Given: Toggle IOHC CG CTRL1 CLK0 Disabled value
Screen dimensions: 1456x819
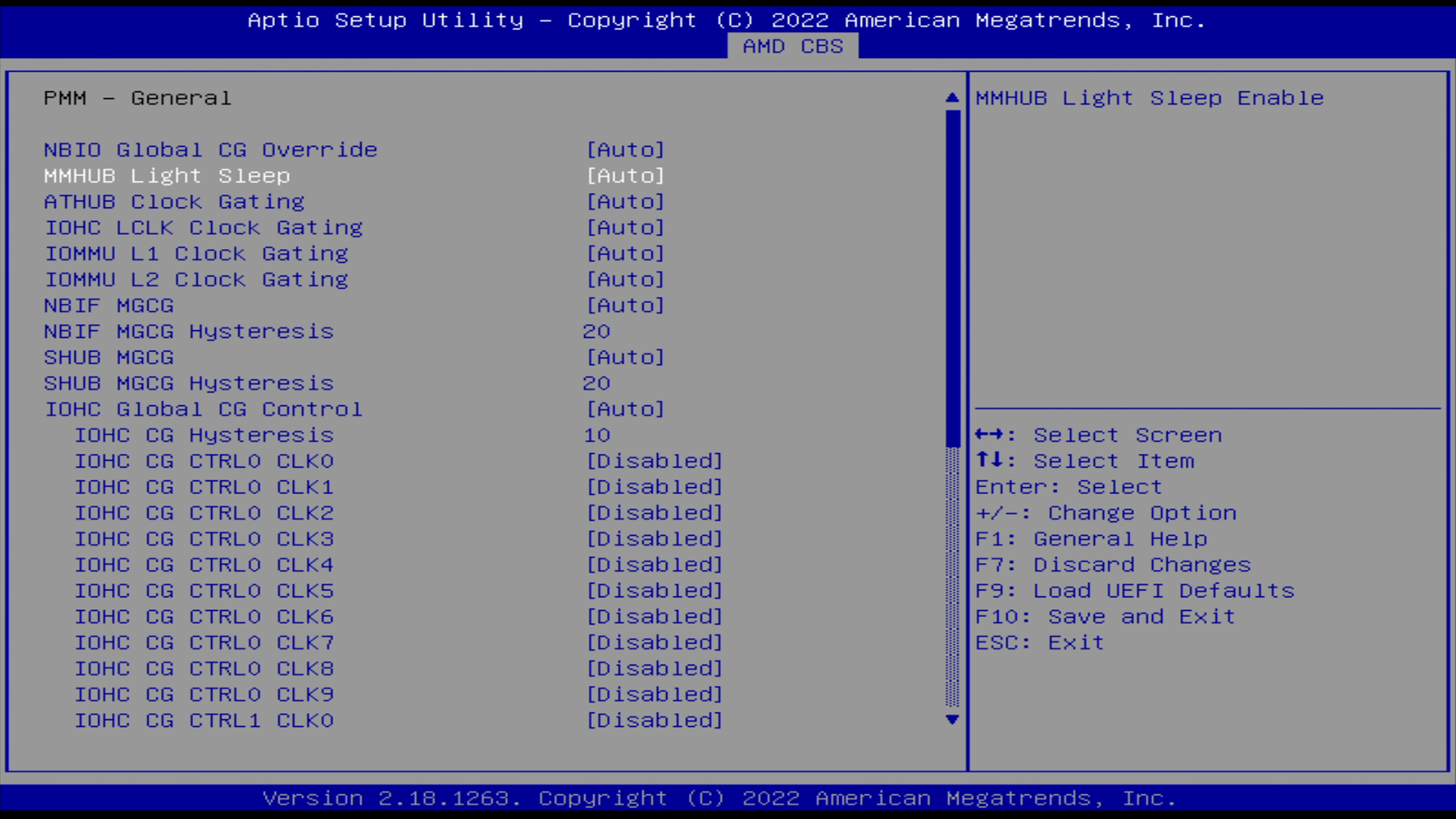Looking at the screenshot, I should tap(654, 721).
